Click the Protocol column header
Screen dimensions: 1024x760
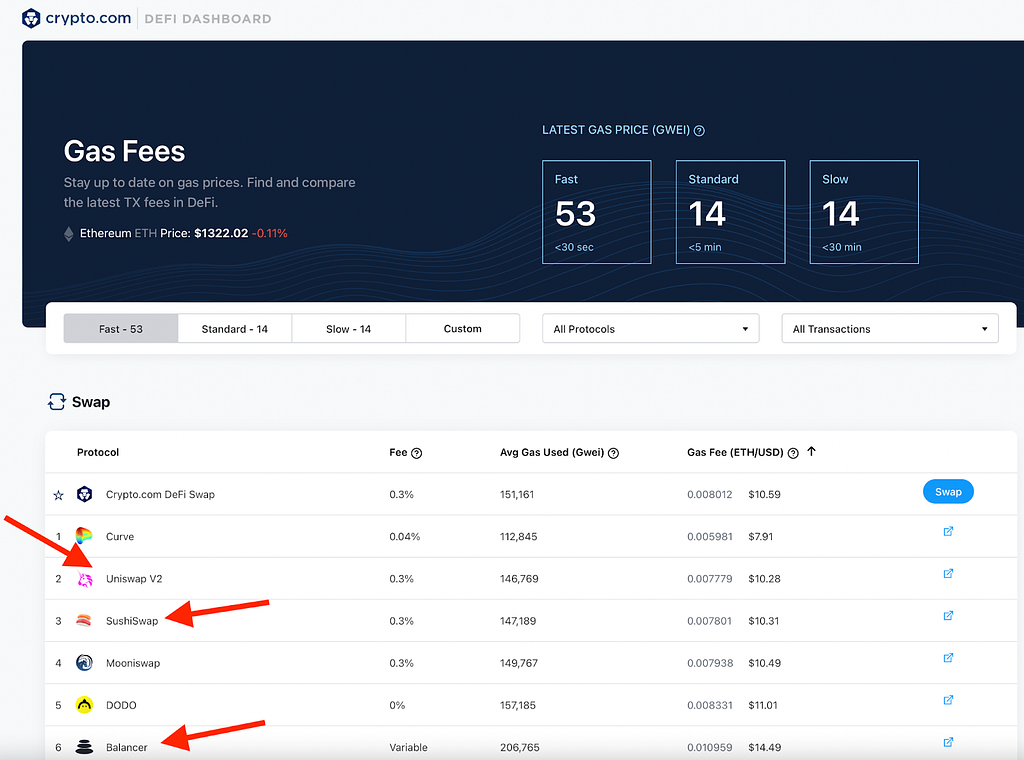[98, 452]
